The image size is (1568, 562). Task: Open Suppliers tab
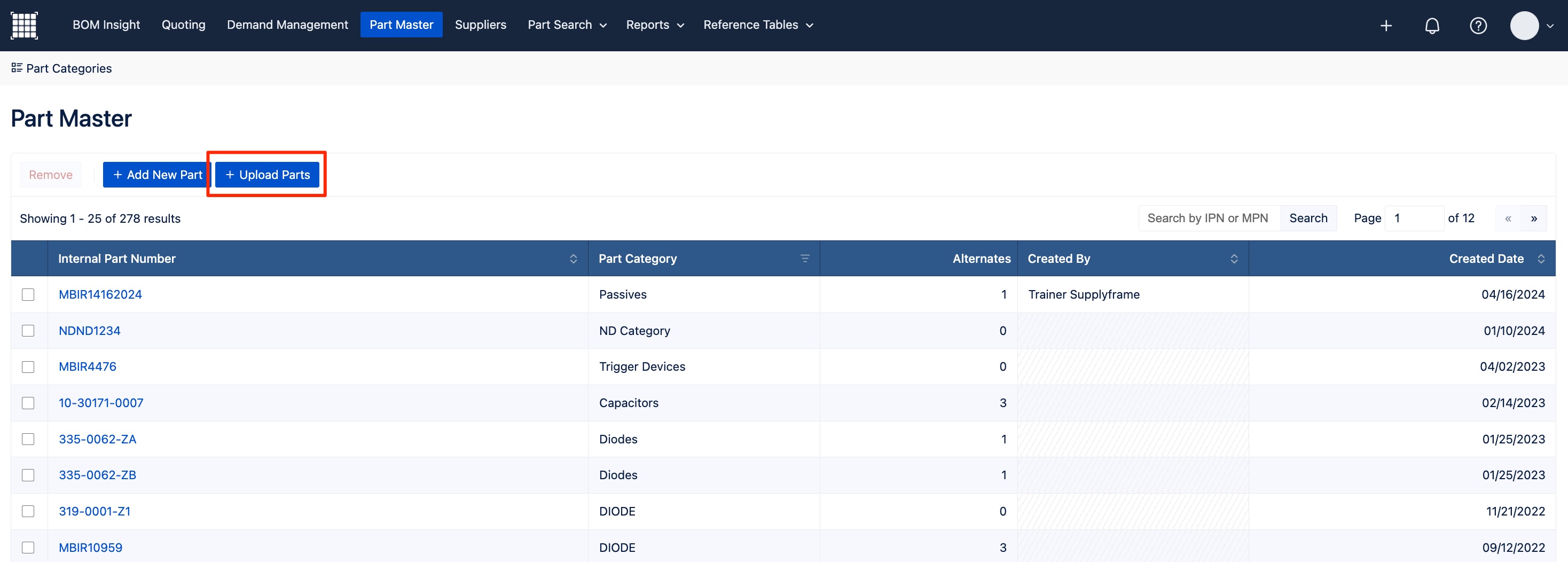[480, 25]
